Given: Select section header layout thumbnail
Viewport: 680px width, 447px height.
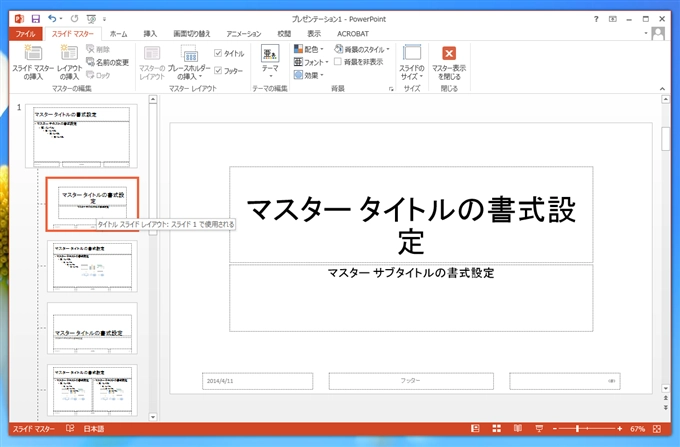Looking at the screenshot, I should click(x=92, y=328).
